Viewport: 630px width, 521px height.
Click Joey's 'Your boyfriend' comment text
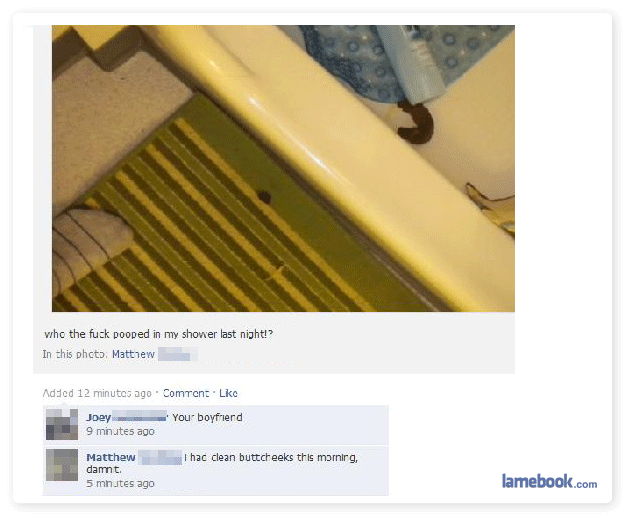207,417
